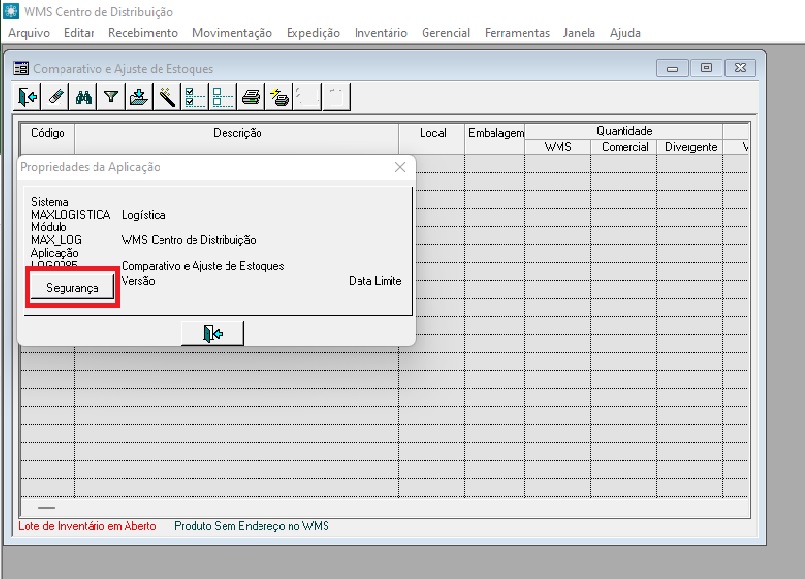Click the exit door icon in the toolbar

(x=28, y=97)
